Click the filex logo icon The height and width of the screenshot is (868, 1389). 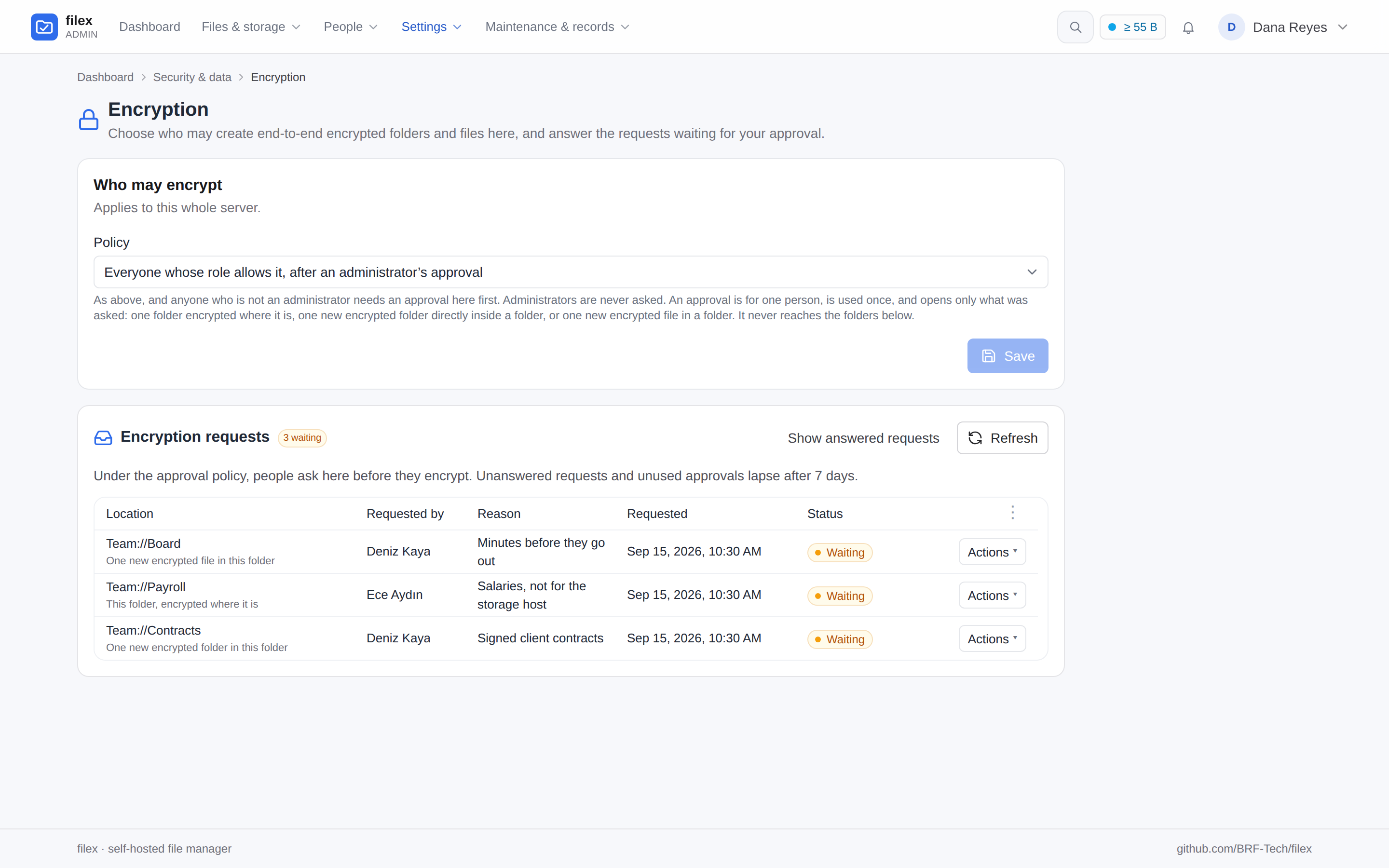pyautogui.click(x=44, y=27)
